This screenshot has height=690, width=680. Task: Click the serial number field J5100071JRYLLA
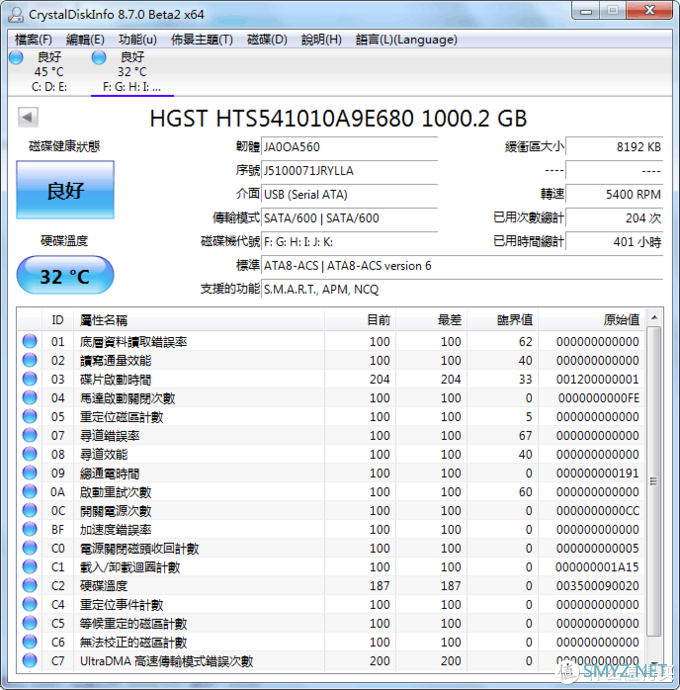point(349,171)
